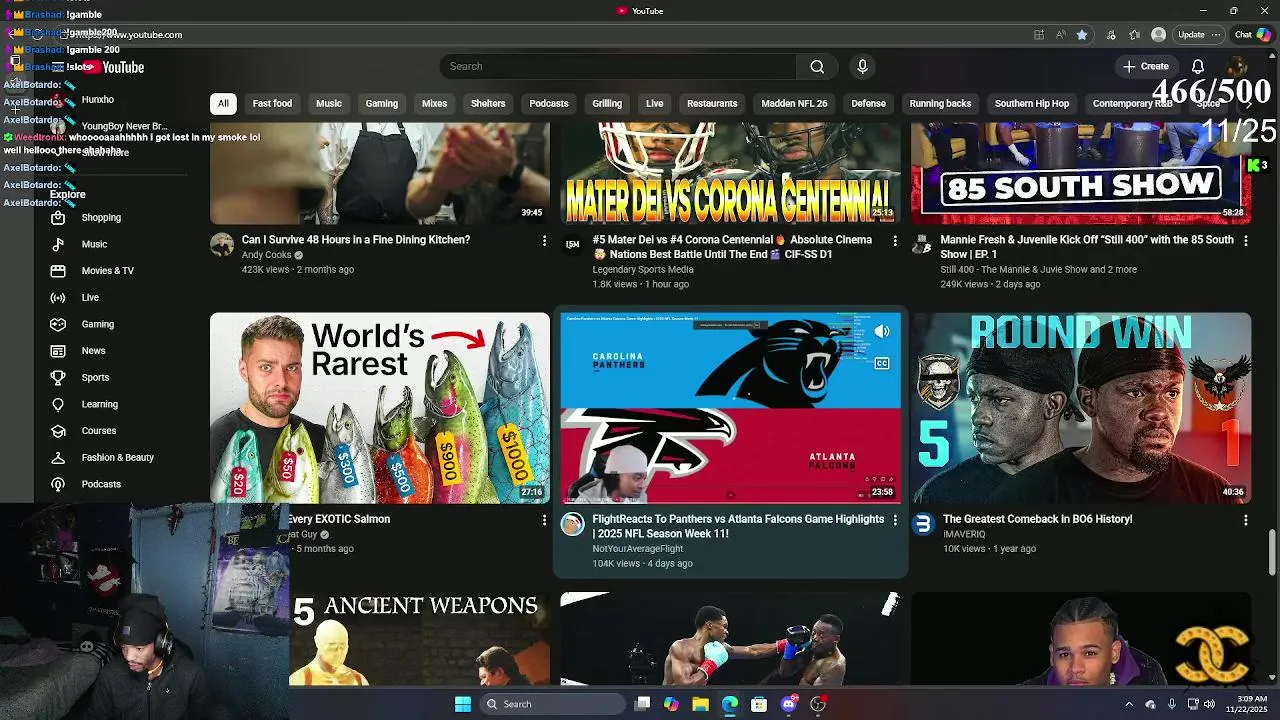Open News in the sidebar

[93, 351]
